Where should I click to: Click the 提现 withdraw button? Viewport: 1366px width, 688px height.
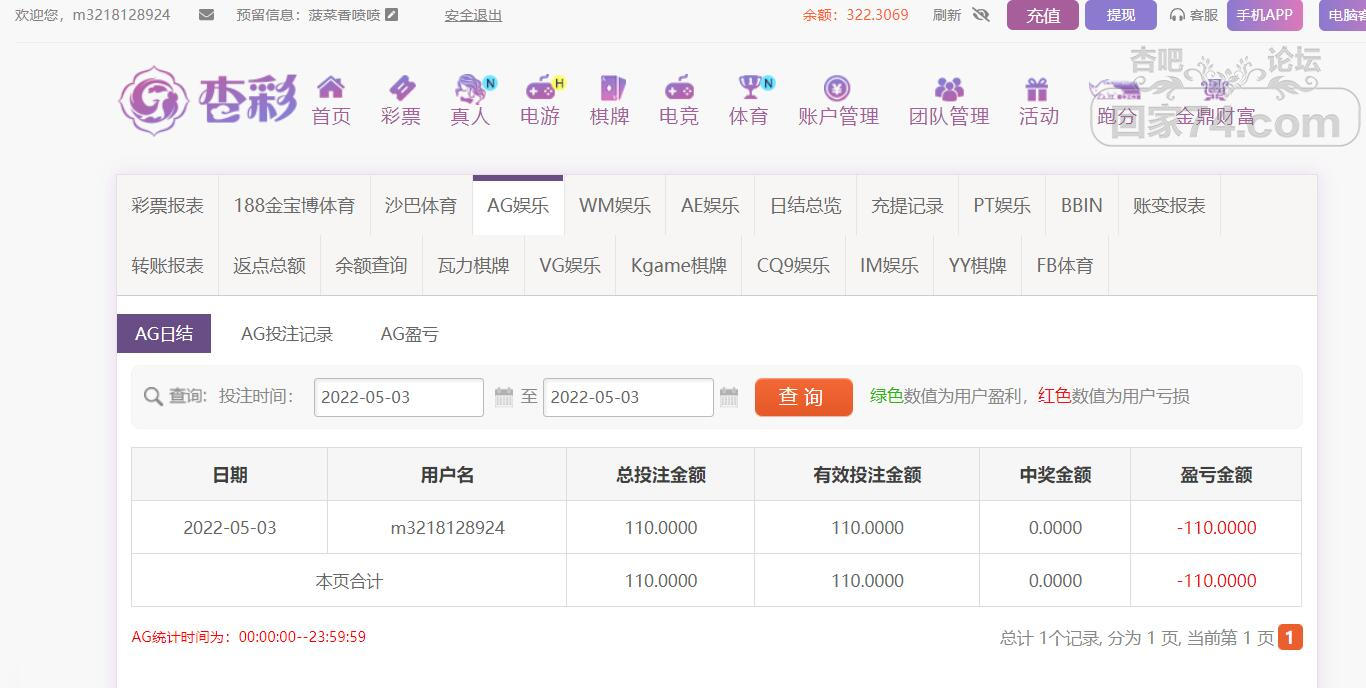[x=1121, y=15]
